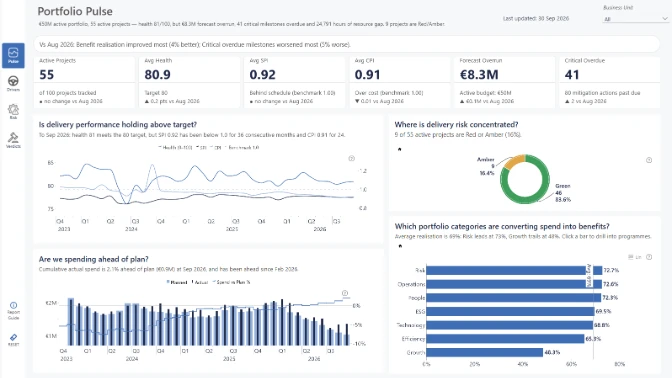
Task: Click the Business Unit dropdown chevron
Action: [x=665, y=19]
